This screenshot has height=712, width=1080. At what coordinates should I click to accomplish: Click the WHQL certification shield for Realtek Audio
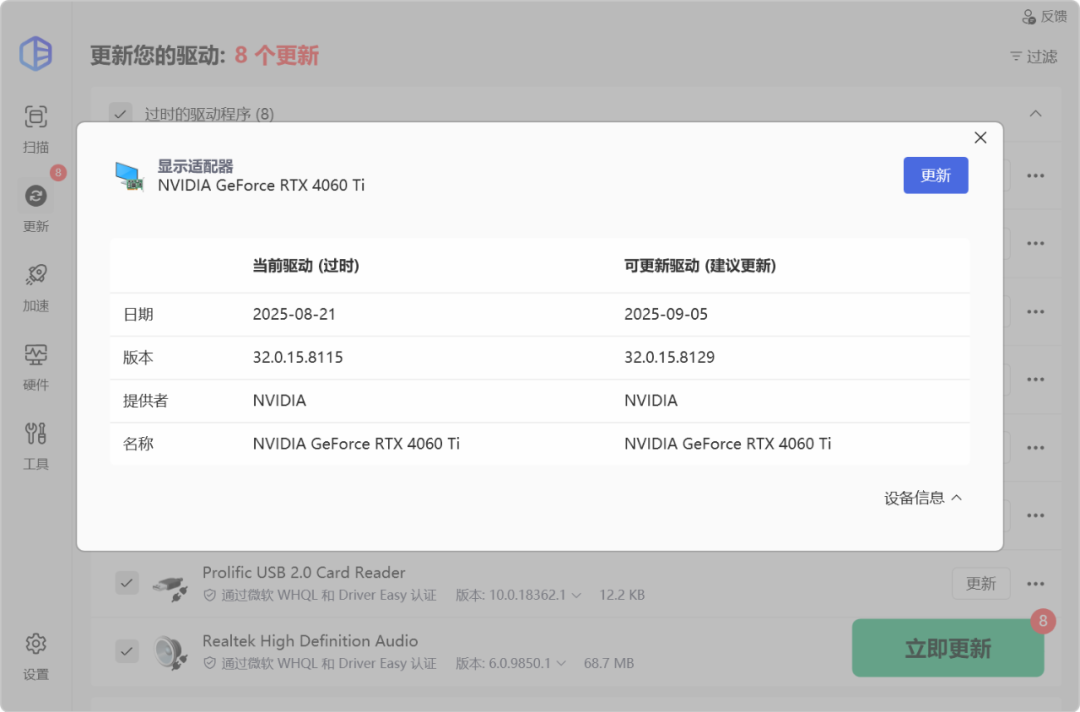209,663
